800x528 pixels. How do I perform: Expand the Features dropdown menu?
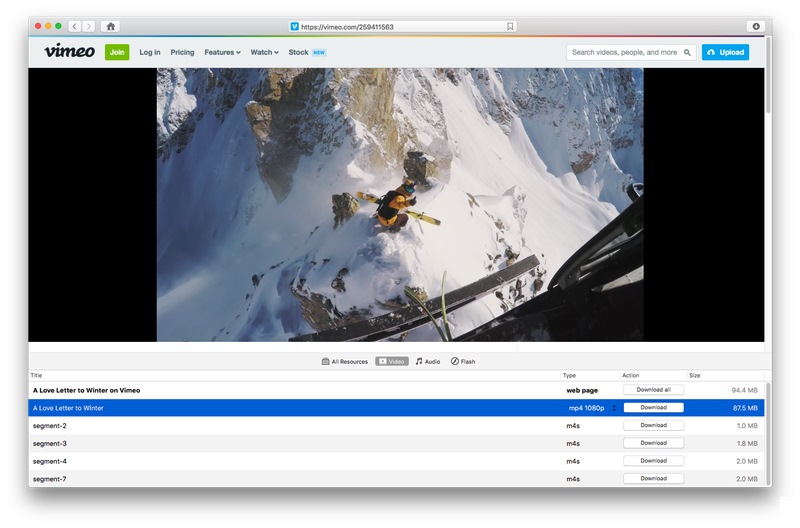pos(222,52)
